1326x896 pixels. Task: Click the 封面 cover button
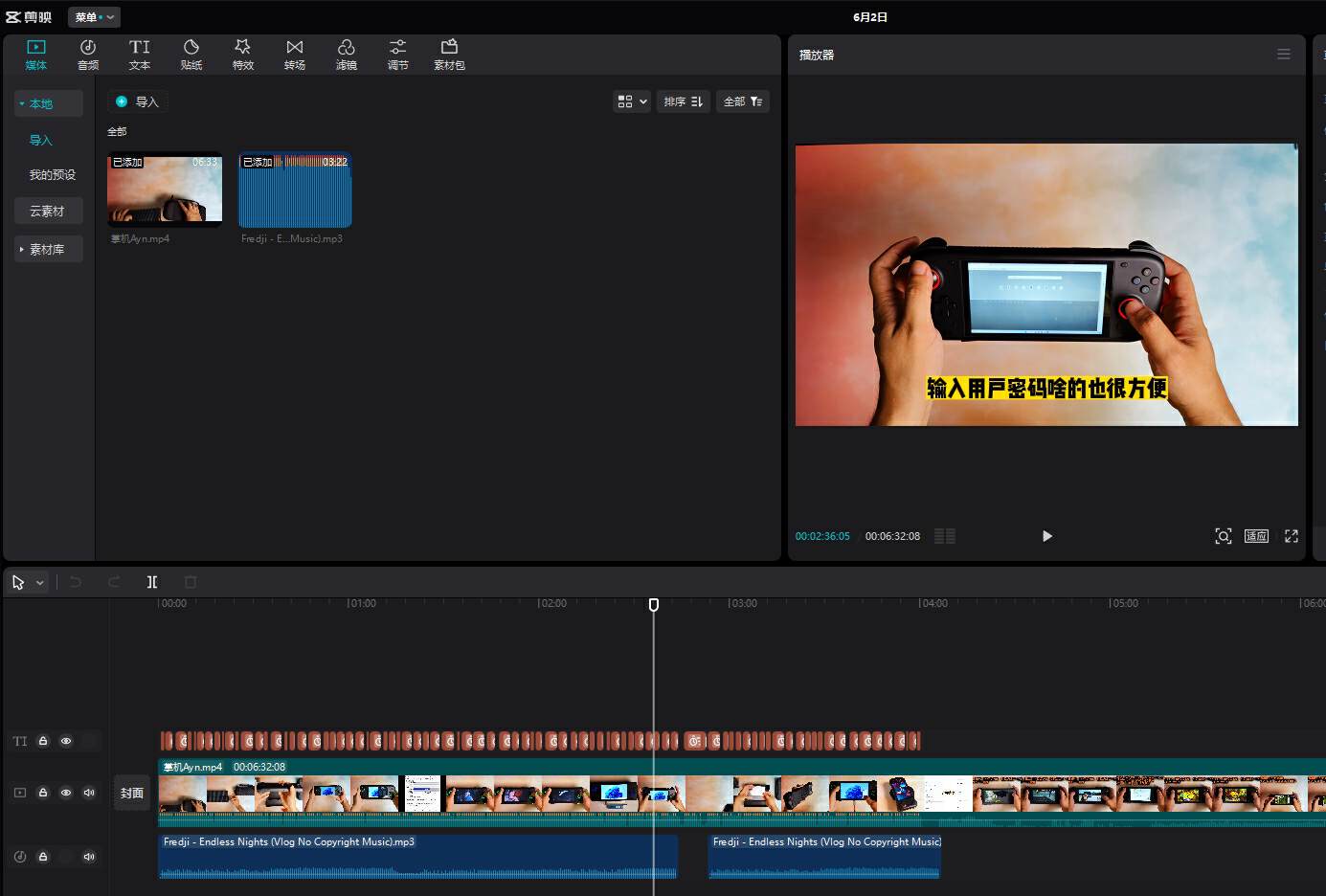(132, 793)
